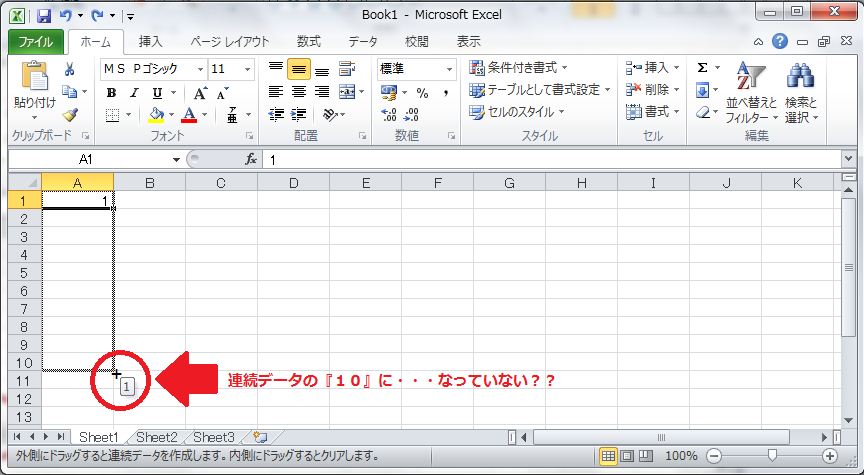Screen dimensions: 864x475
Task: Click the Cut scissors icon
Action: pyautogui.click(x=69, y=69)
